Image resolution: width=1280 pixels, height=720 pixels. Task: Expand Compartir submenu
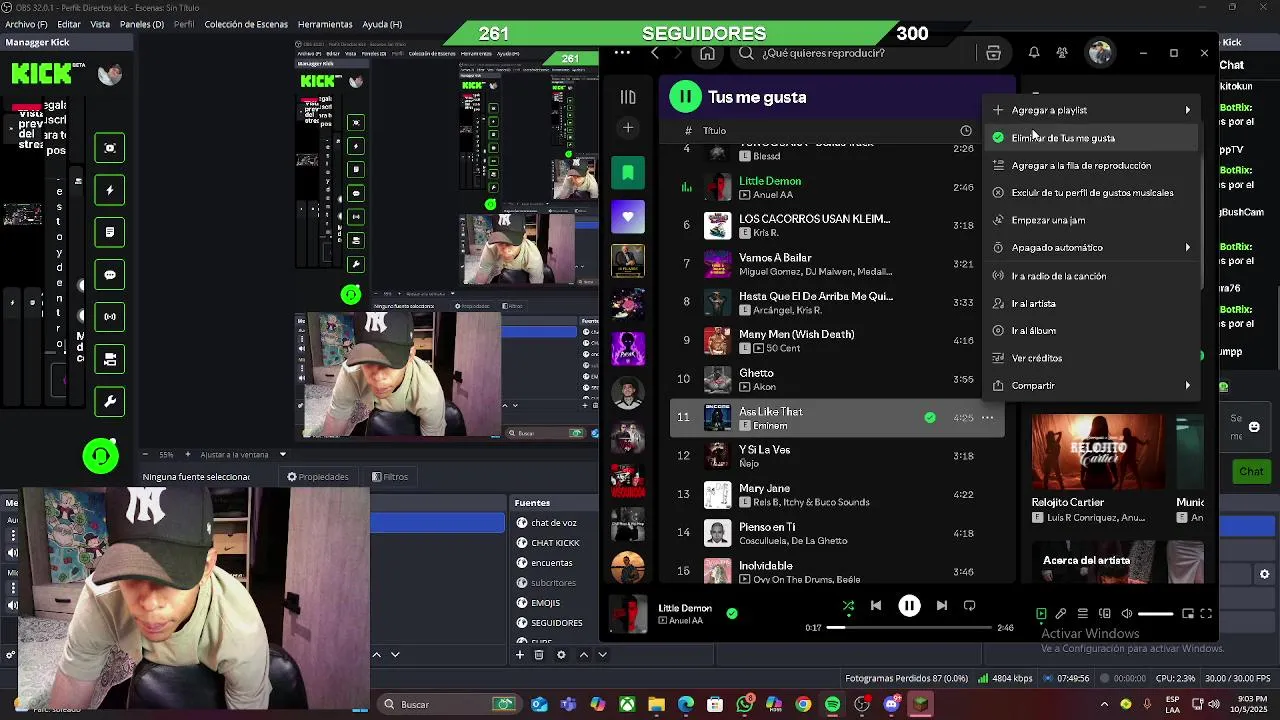[1092, 386]
